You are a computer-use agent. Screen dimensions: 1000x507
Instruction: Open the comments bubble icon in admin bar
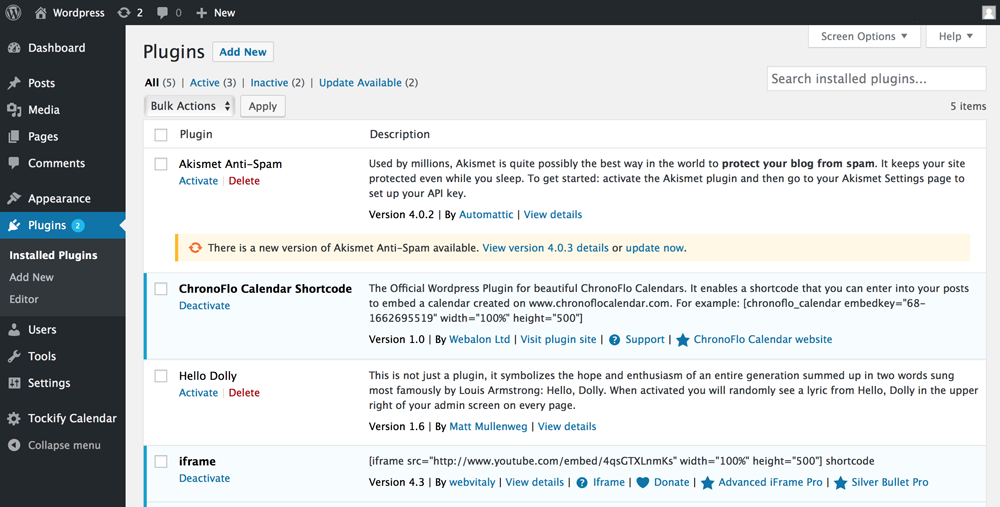(x=163, y=13)
